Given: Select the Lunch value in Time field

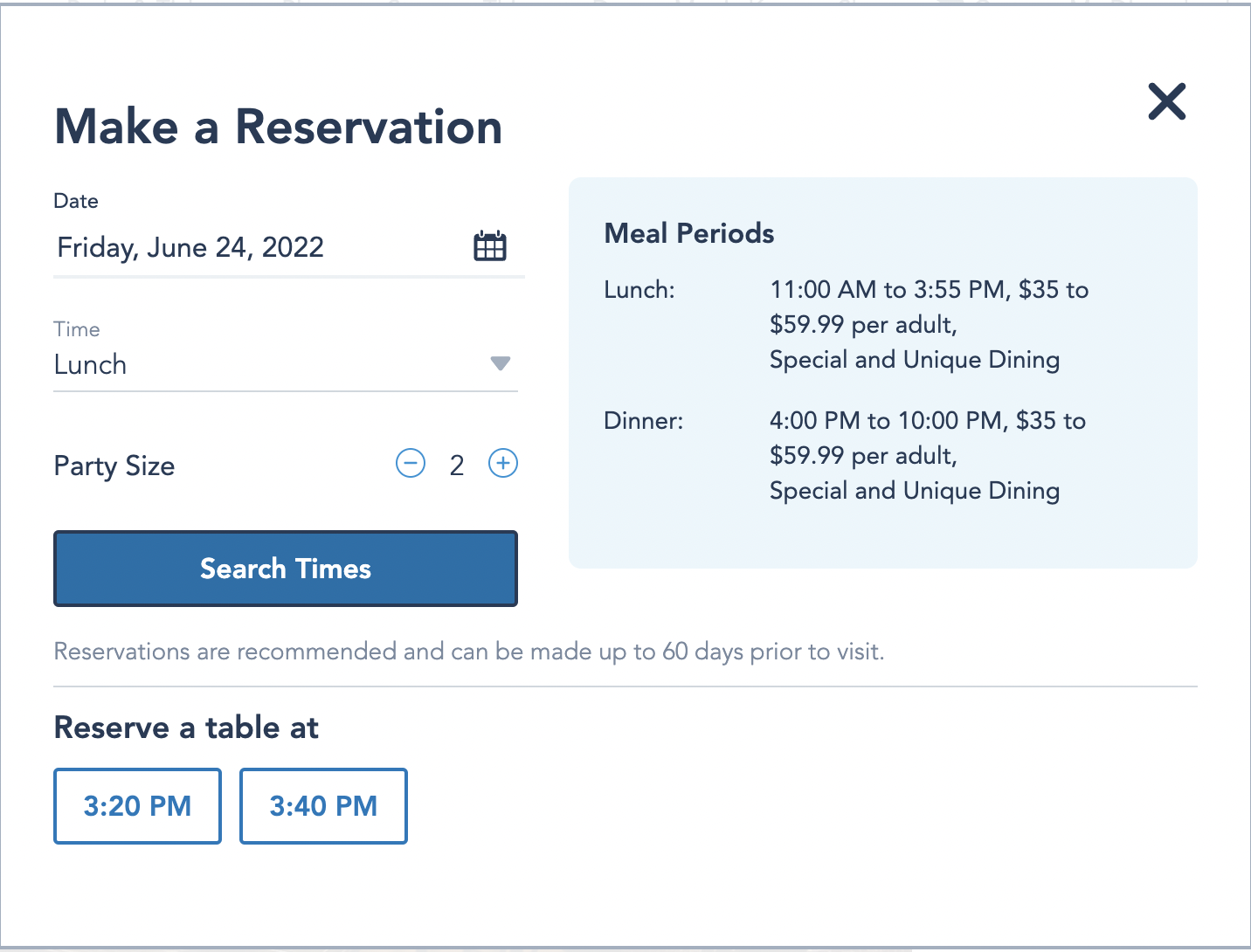Looking at the screenshot, I should (91, 364).
